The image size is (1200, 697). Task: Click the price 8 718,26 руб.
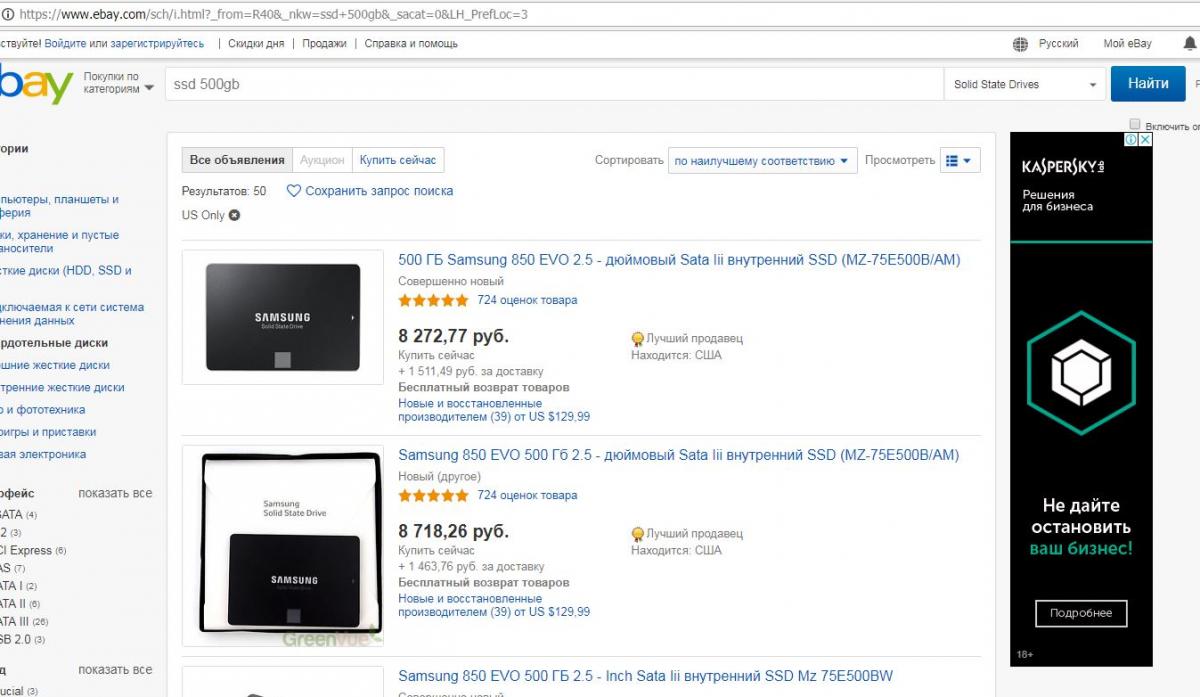(453, 531)
